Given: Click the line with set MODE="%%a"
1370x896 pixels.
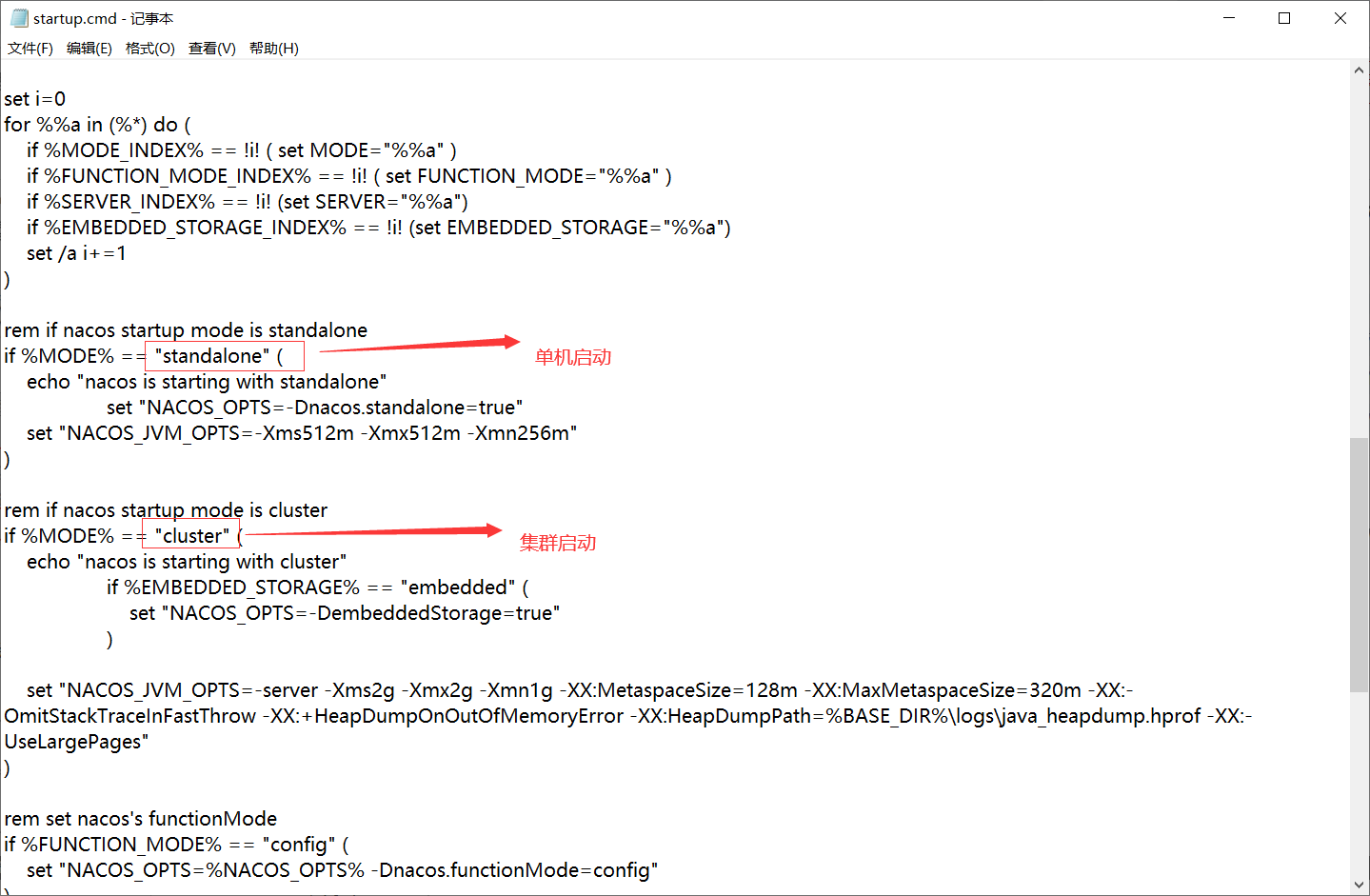Looking at the screenshot, I should click(242, 150).
